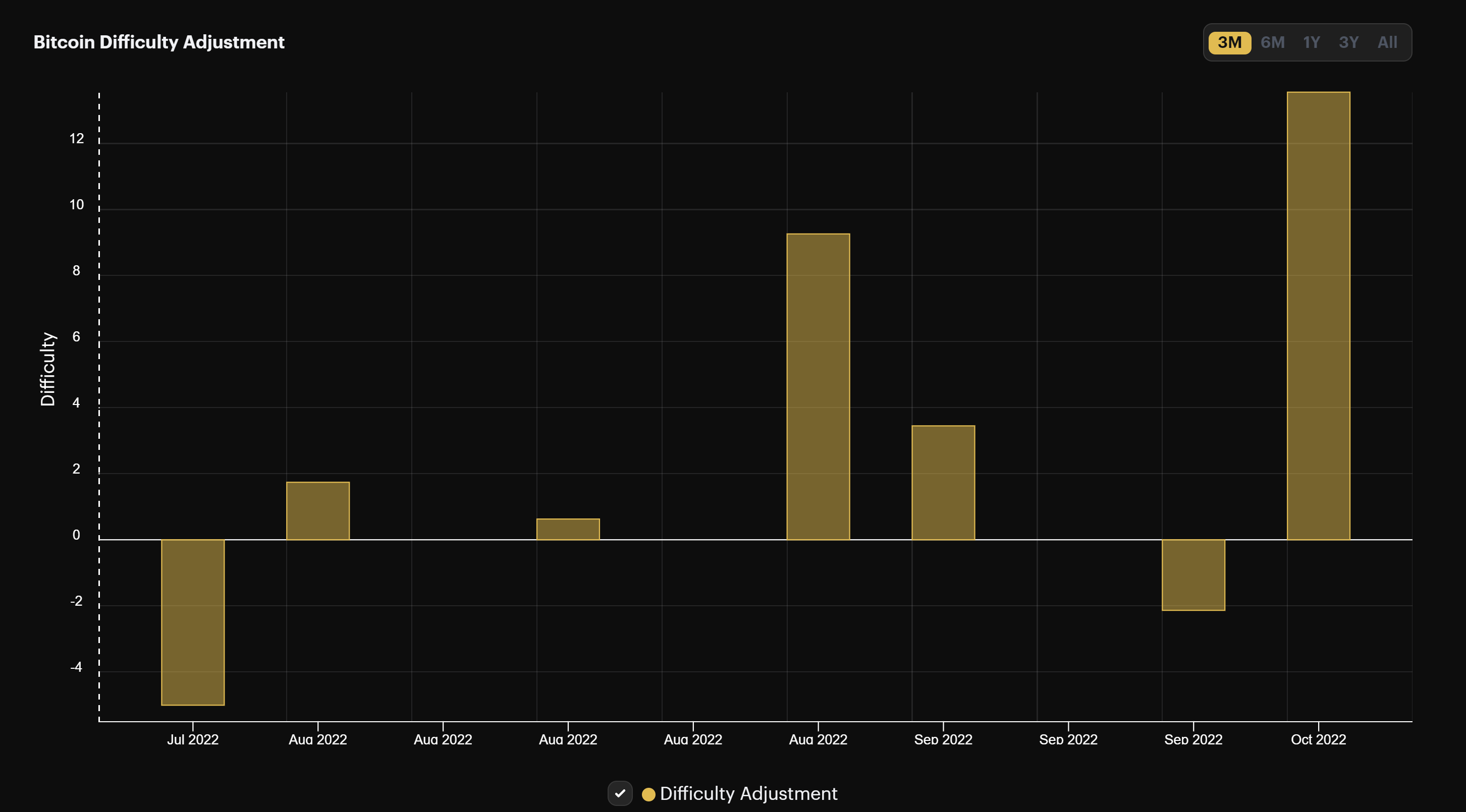Image resolution: width=1466 pixels, height=812 pixels.
Task: Select the 3M time range tab
Action: (1229, 42)
